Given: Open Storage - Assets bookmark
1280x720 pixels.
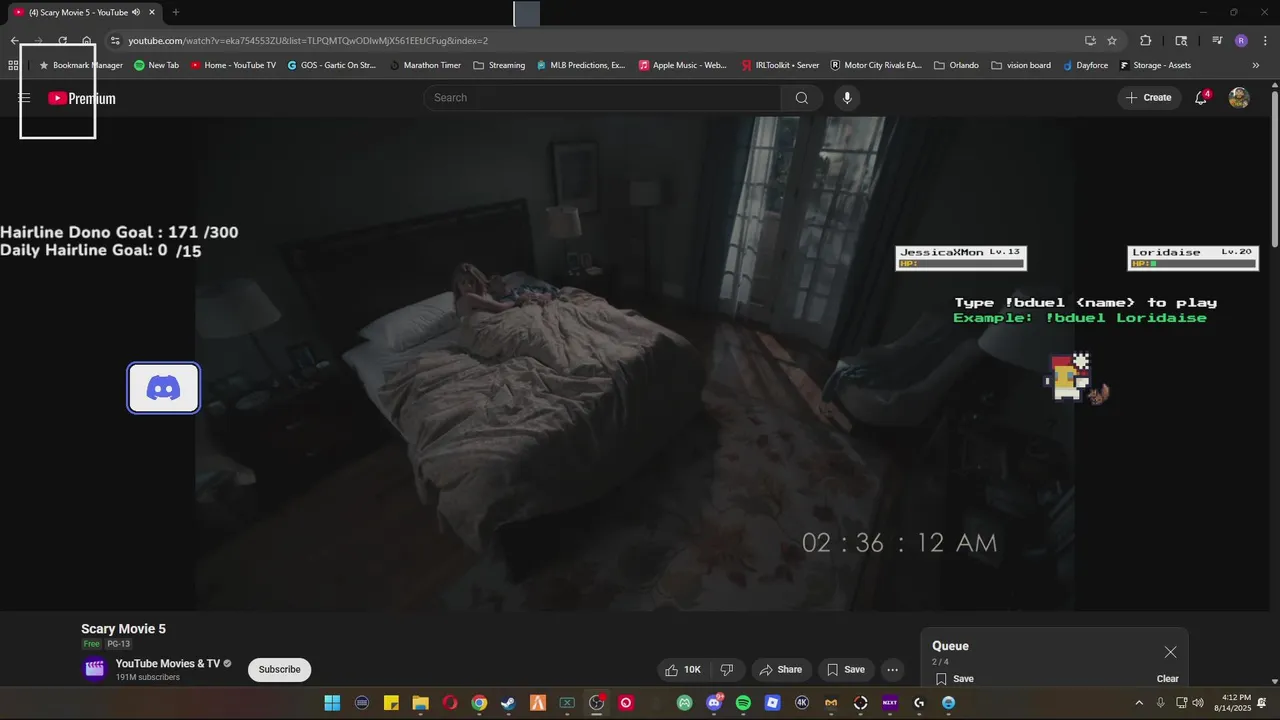Looking at the screenshot, I should pos(1155,65).
